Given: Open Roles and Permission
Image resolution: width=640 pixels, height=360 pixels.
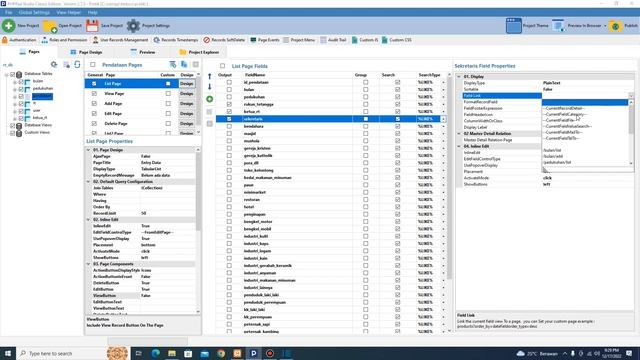Looking at the screenshot, I should tap(64, 40).
